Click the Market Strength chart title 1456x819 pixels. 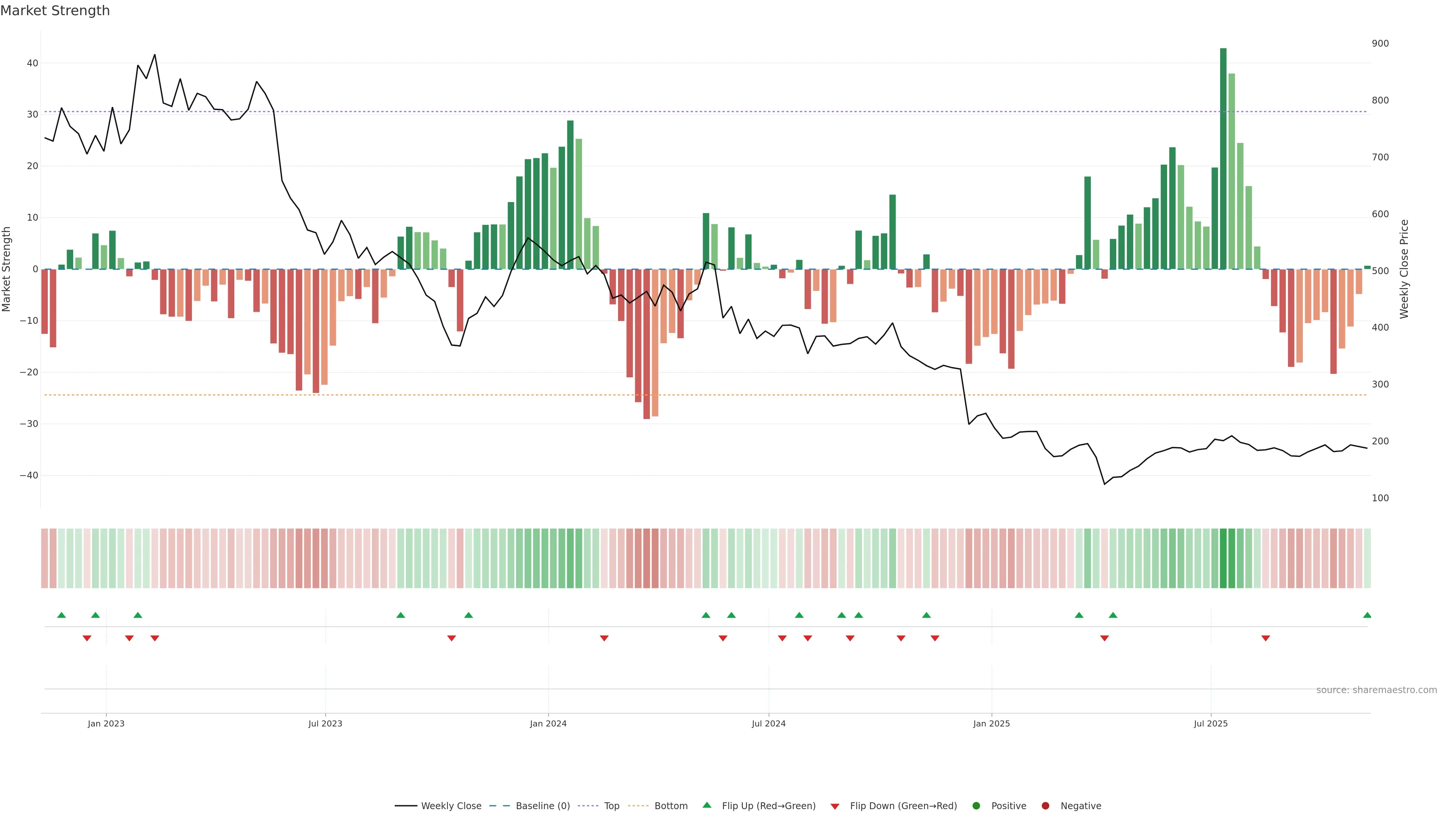point(55,11)
